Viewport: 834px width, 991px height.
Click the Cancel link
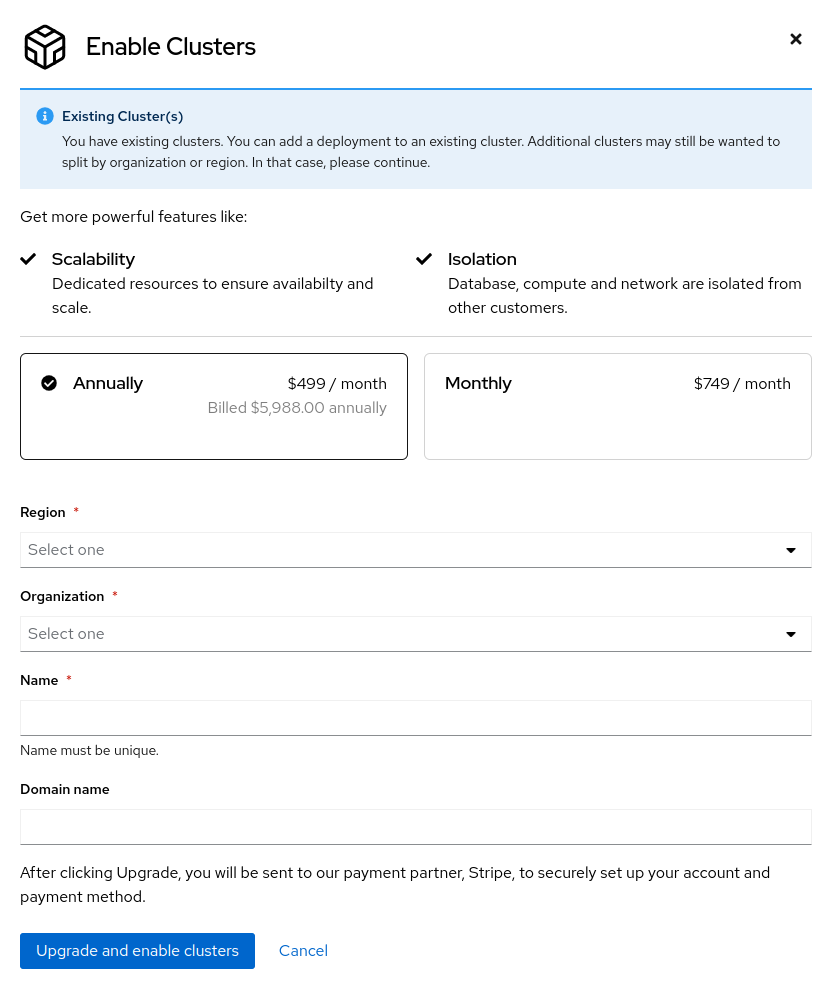[x=303, y=950]
